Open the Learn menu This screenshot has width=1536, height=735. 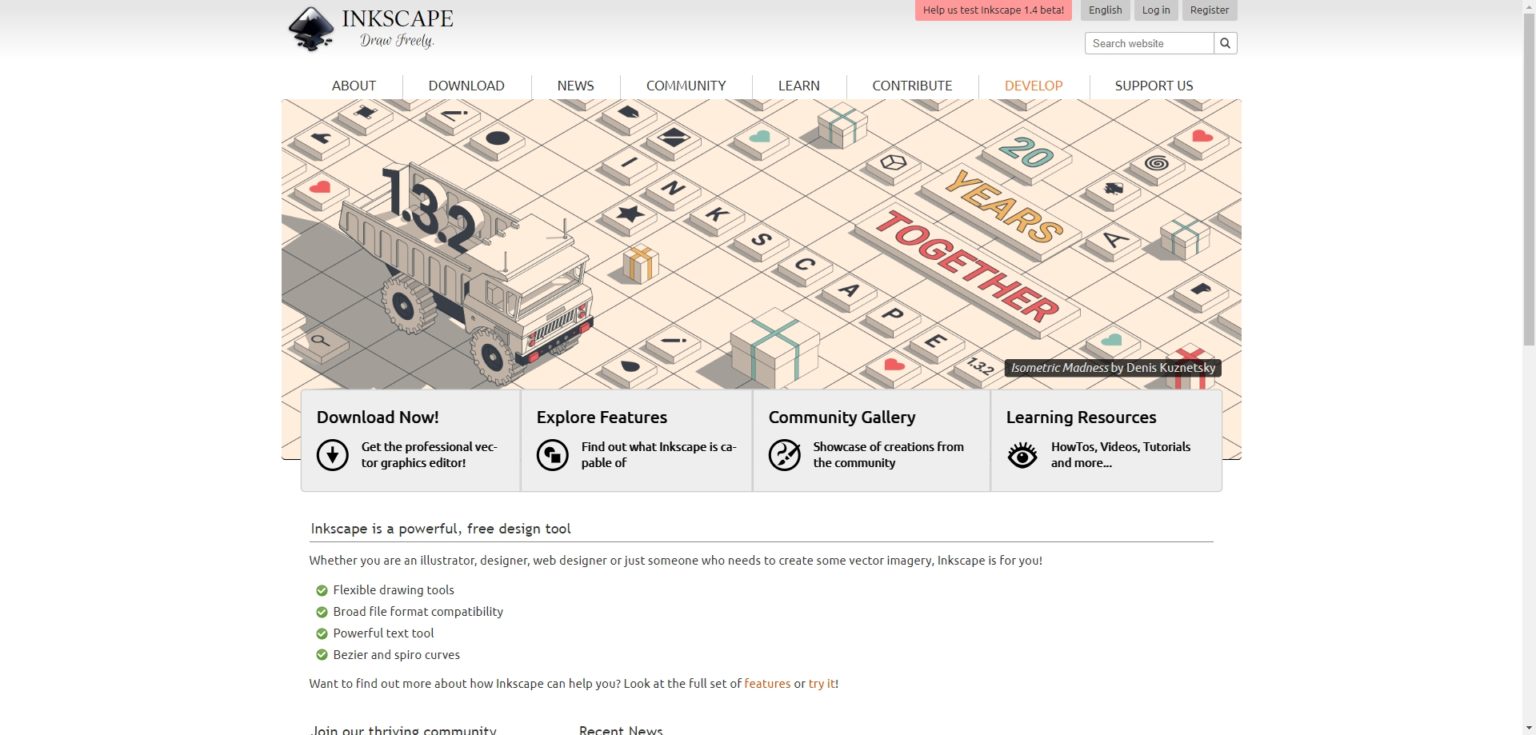point(799,86)
